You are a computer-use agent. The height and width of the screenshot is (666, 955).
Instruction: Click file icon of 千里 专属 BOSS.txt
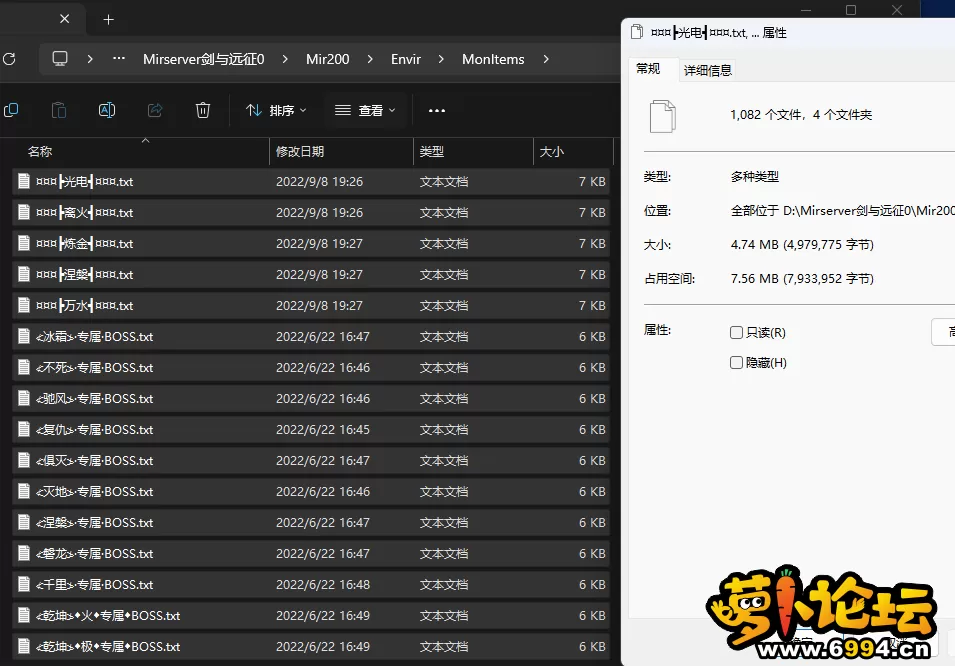[24, 584]
